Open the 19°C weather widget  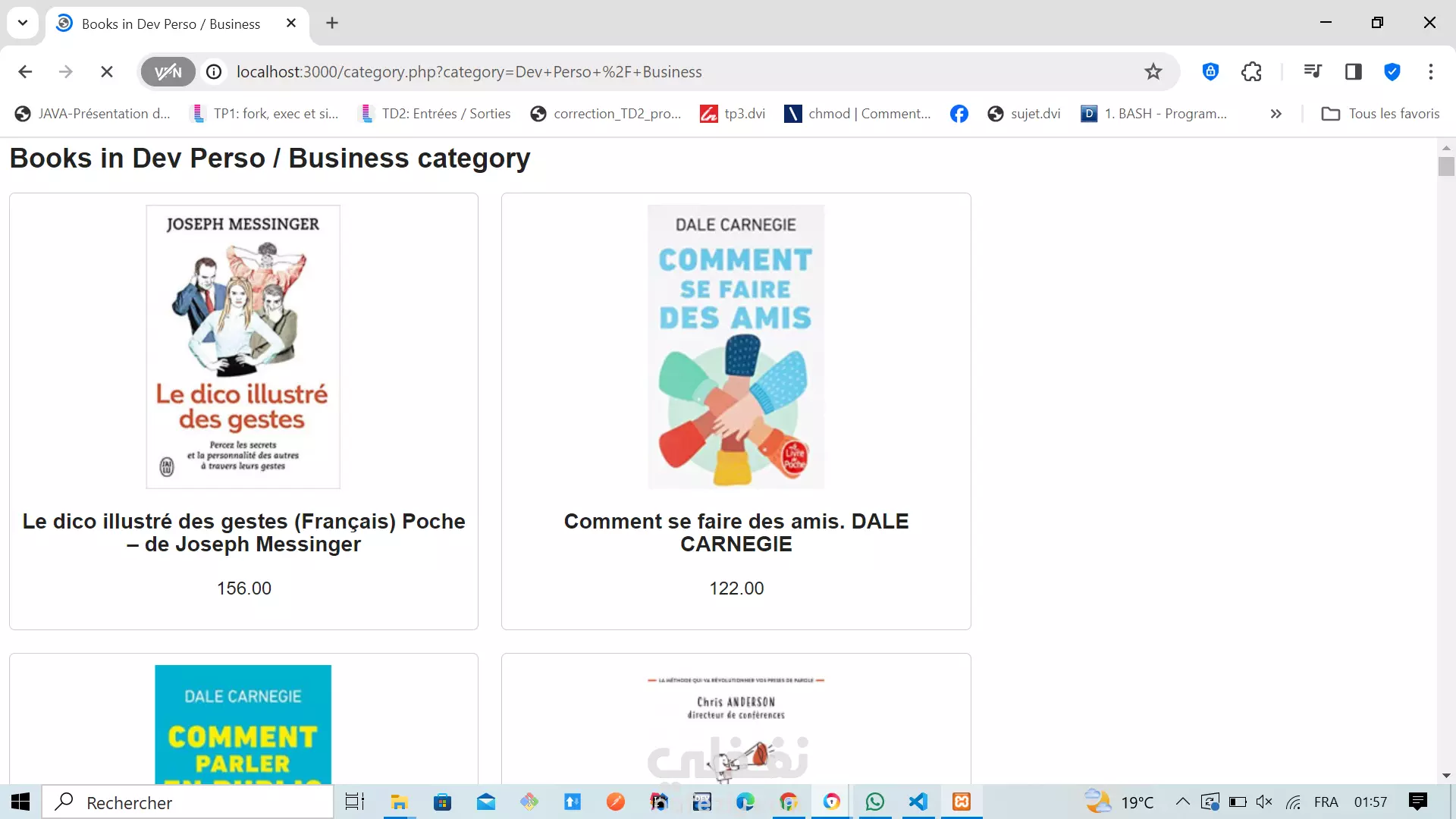1119,802
